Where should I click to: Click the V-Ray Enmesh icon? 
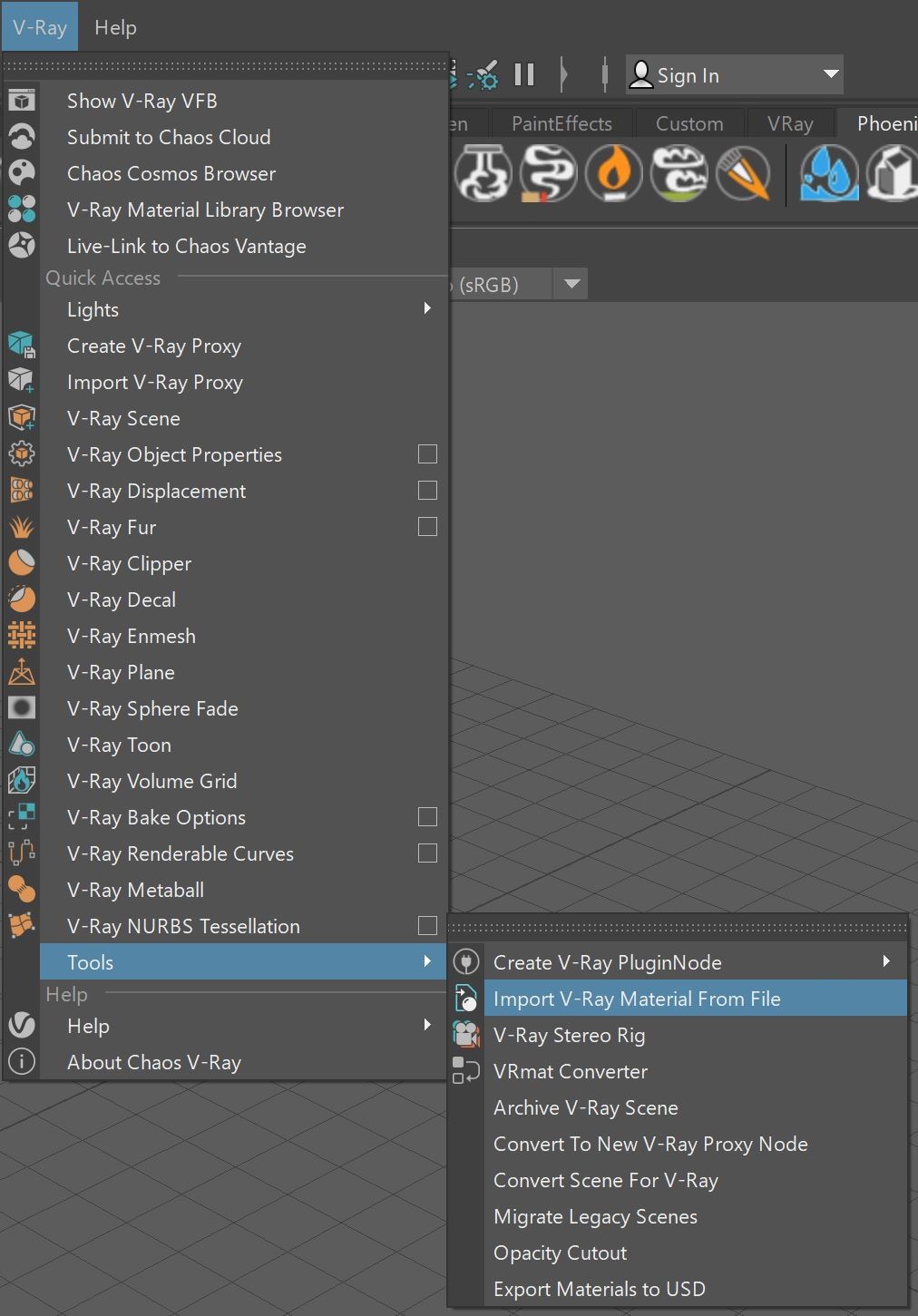22,636
